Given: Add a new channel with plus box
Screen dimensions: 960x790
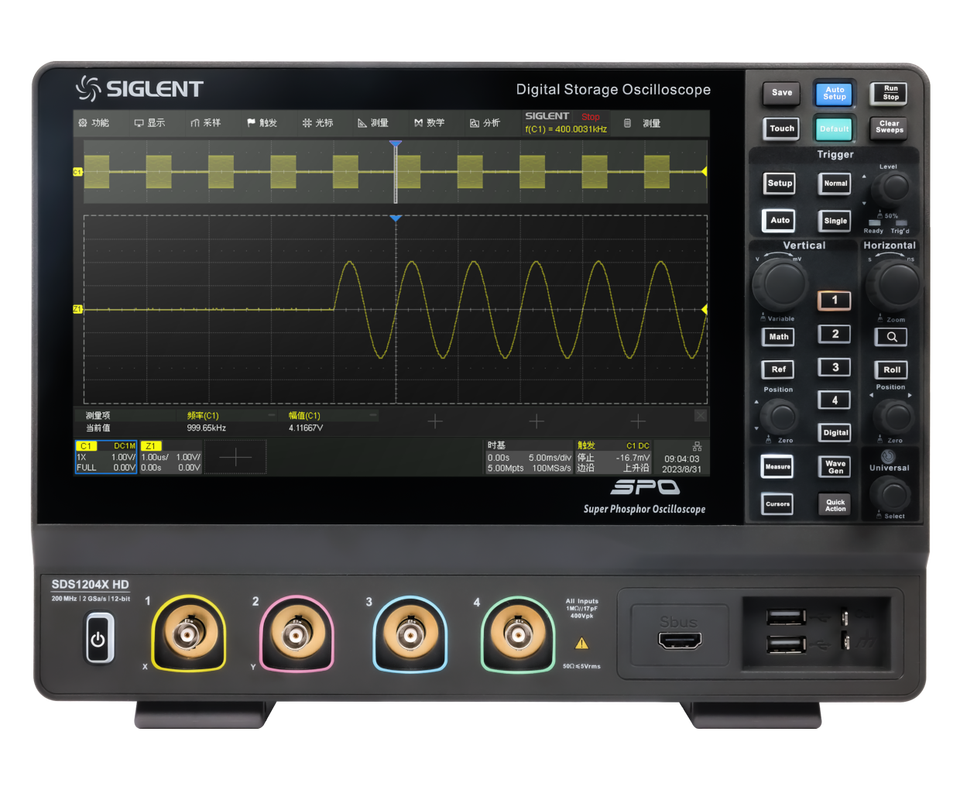Looking at the screenshot, I should [235, 457].
